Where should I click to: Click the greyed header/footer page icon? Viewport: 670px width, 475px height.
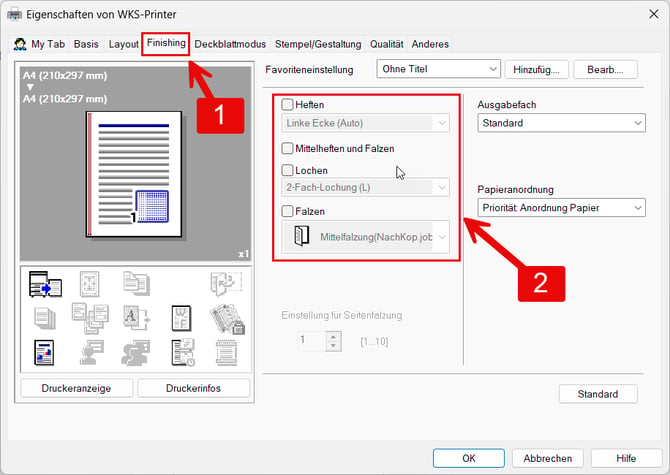pyautogui.click(x=226, y=353)
